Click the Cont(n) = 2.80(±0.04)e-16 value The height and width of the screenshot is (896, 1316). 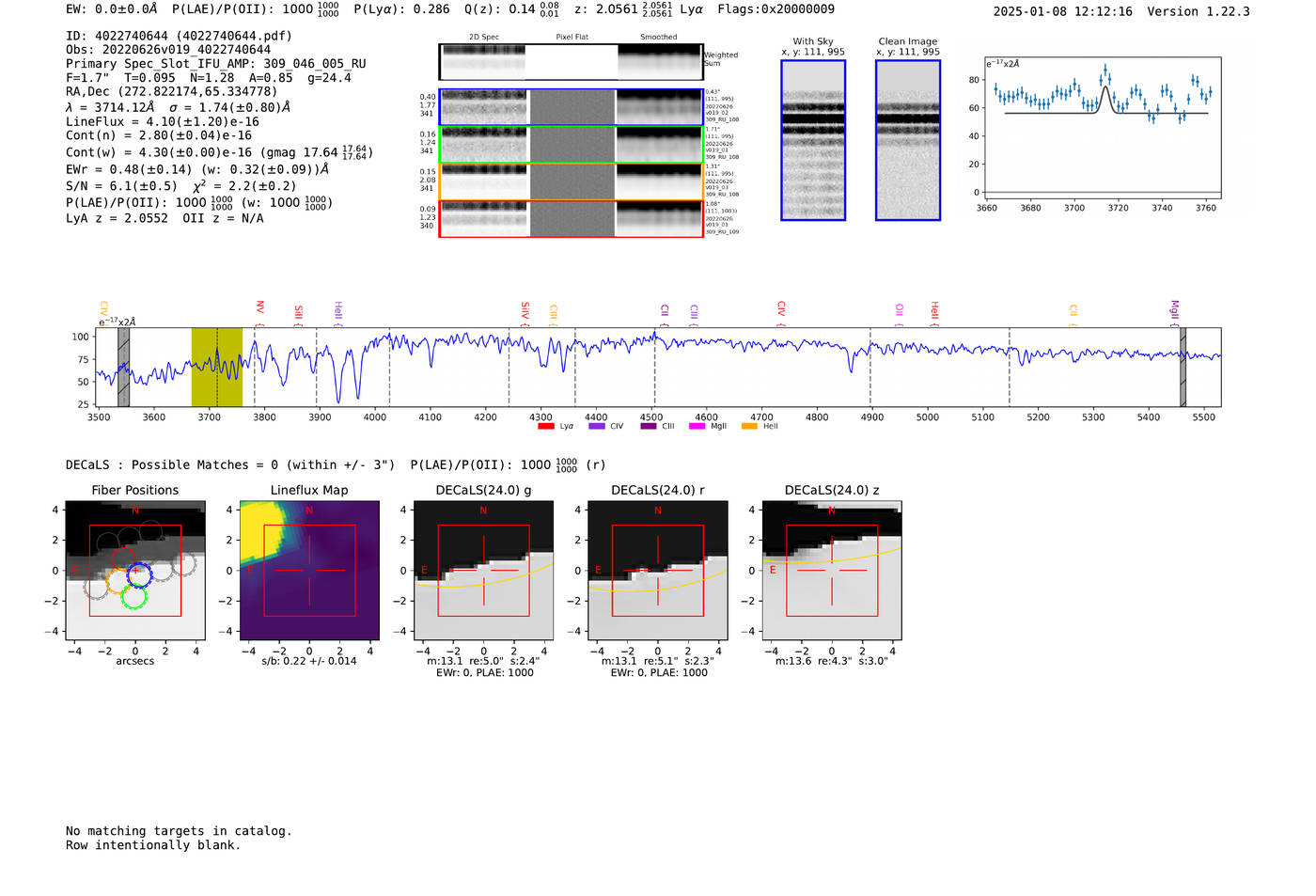point(159,135)
